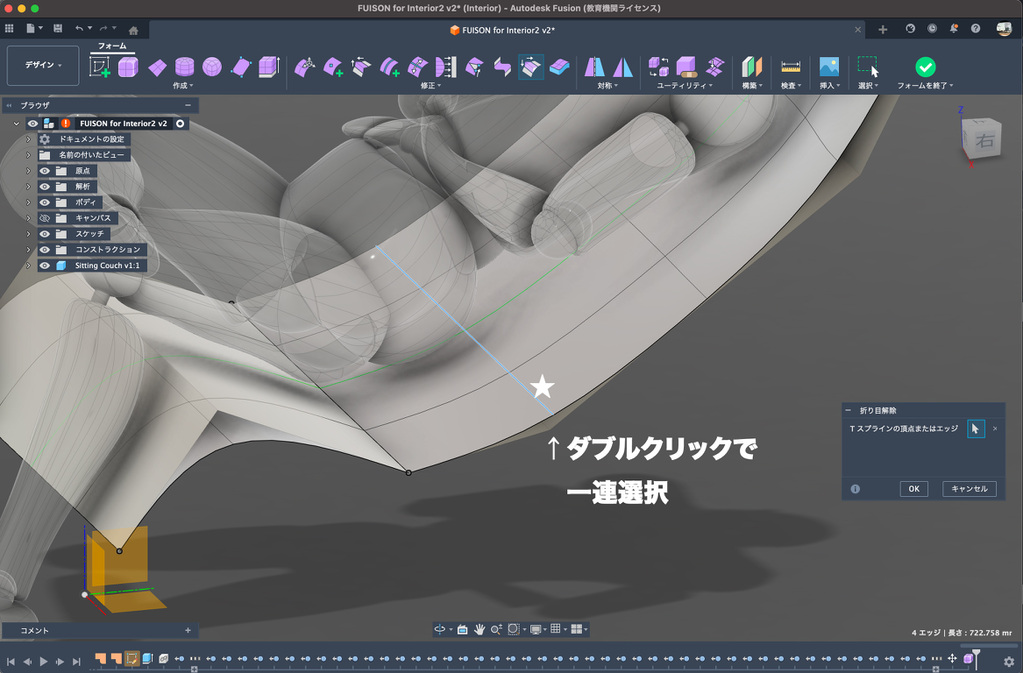Click the Pan hand tool in the navigation bar

click(479, 629)
